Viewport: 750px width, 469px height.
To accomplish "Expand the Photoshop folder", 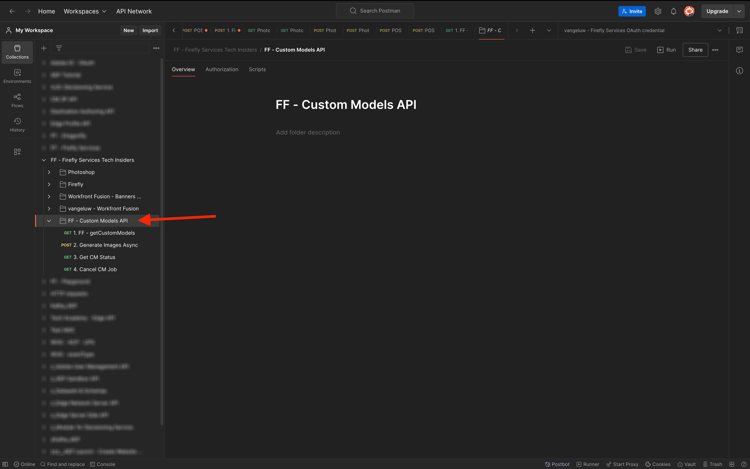I will coord(49,172).
